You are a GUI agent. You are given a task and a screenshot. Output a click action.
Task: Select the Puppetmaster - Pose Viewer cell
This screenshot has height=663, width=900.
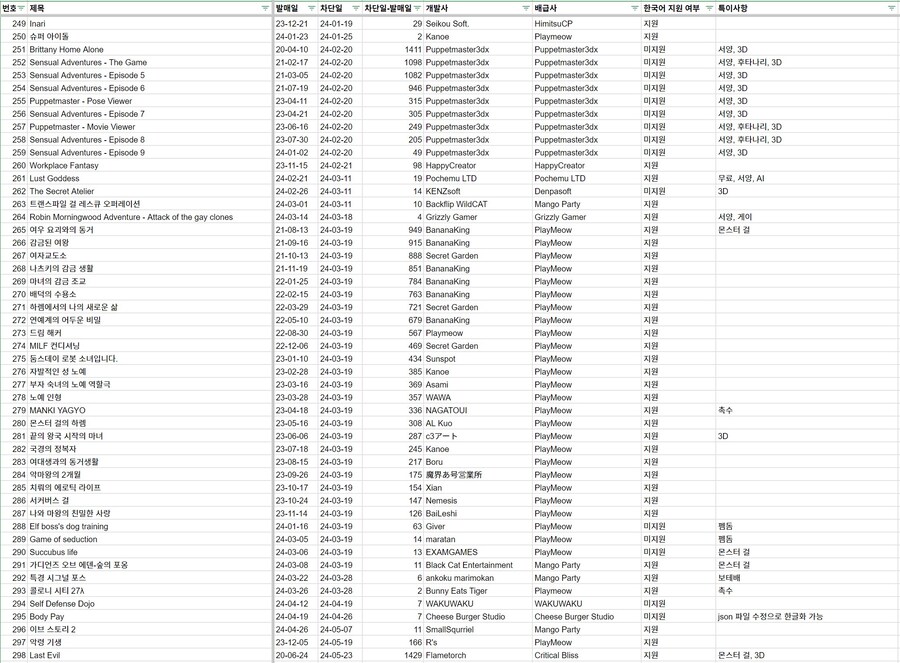point(151,101)
